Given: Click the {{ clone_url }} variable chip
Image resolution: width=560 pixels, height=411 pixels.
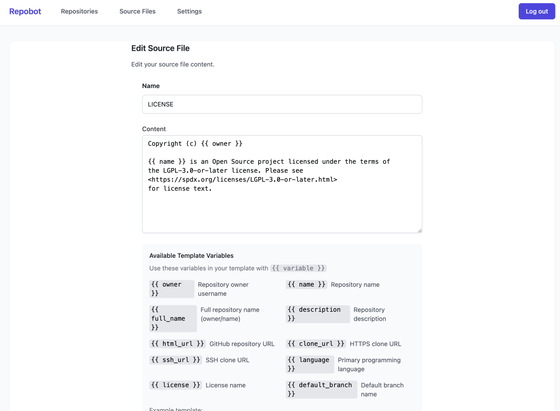Looking at the screenshot, I should [316, 344].
